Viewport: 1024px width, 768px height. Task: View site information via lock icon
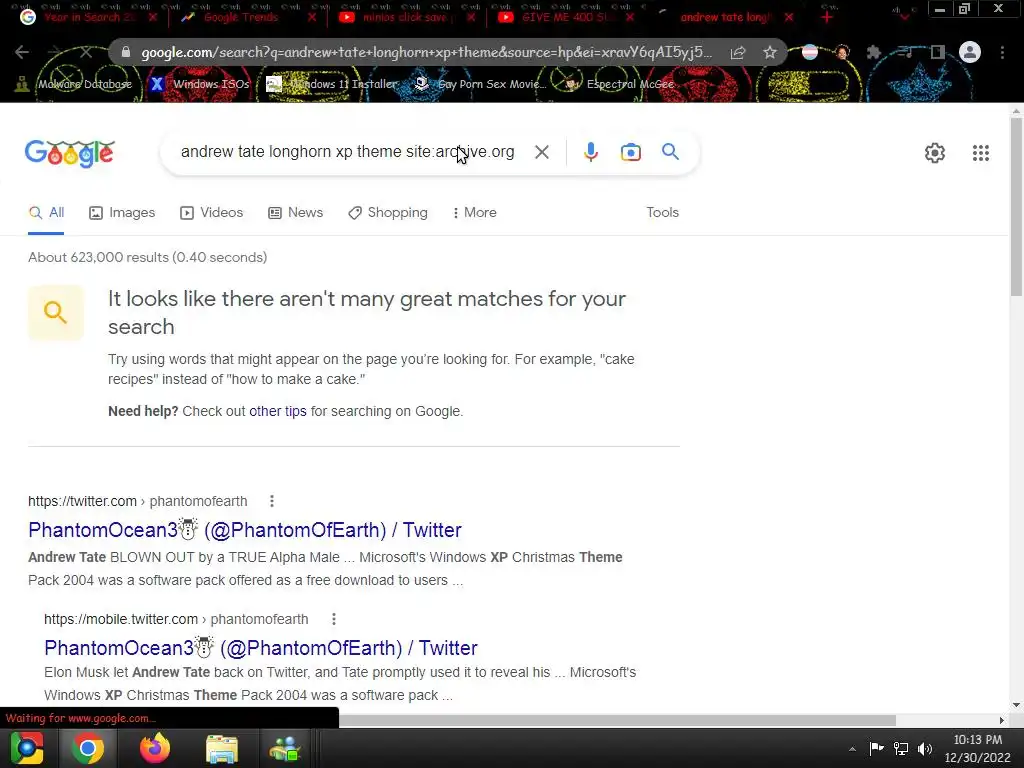coord(126,52)
